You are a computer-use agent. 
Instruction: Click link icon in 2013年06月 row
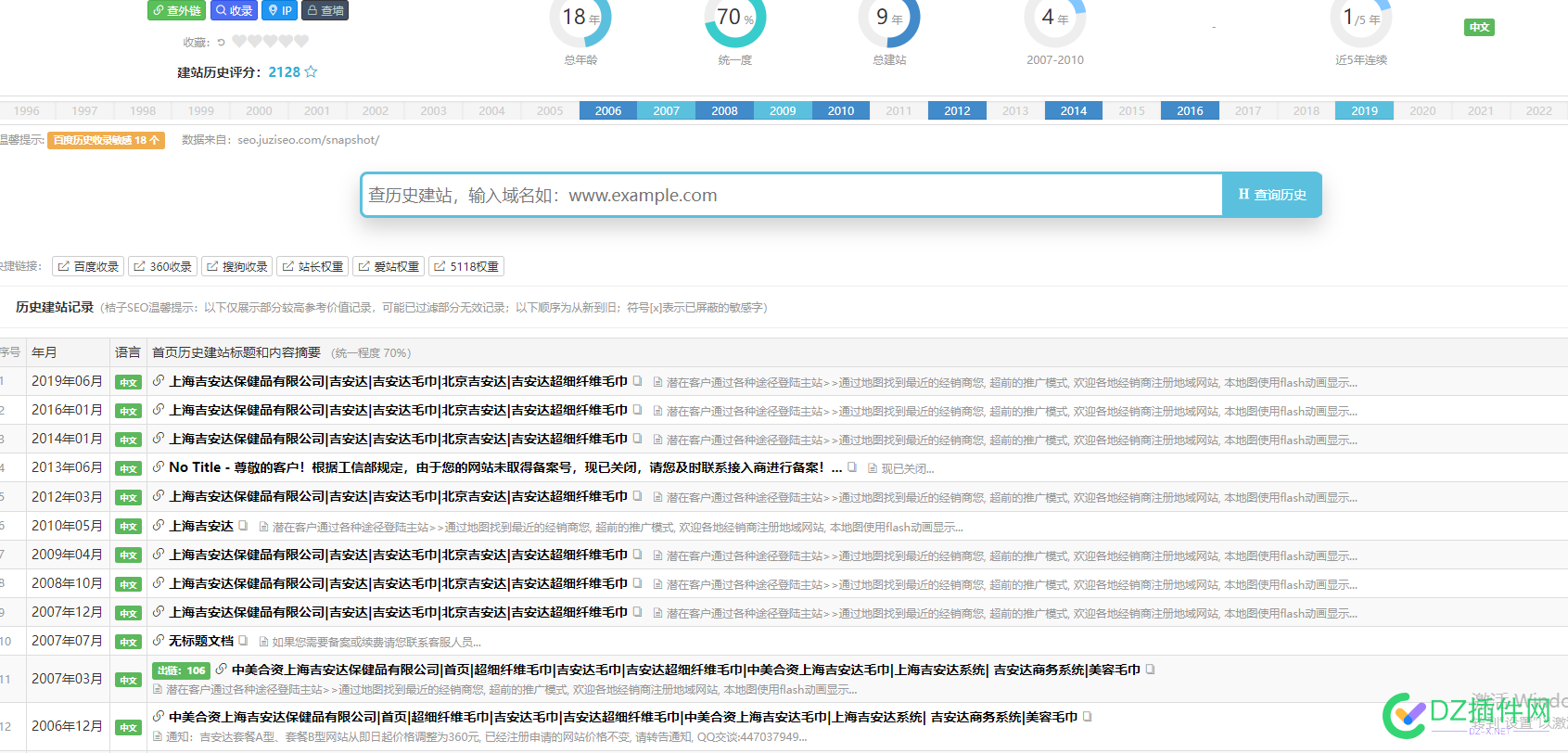159,467
